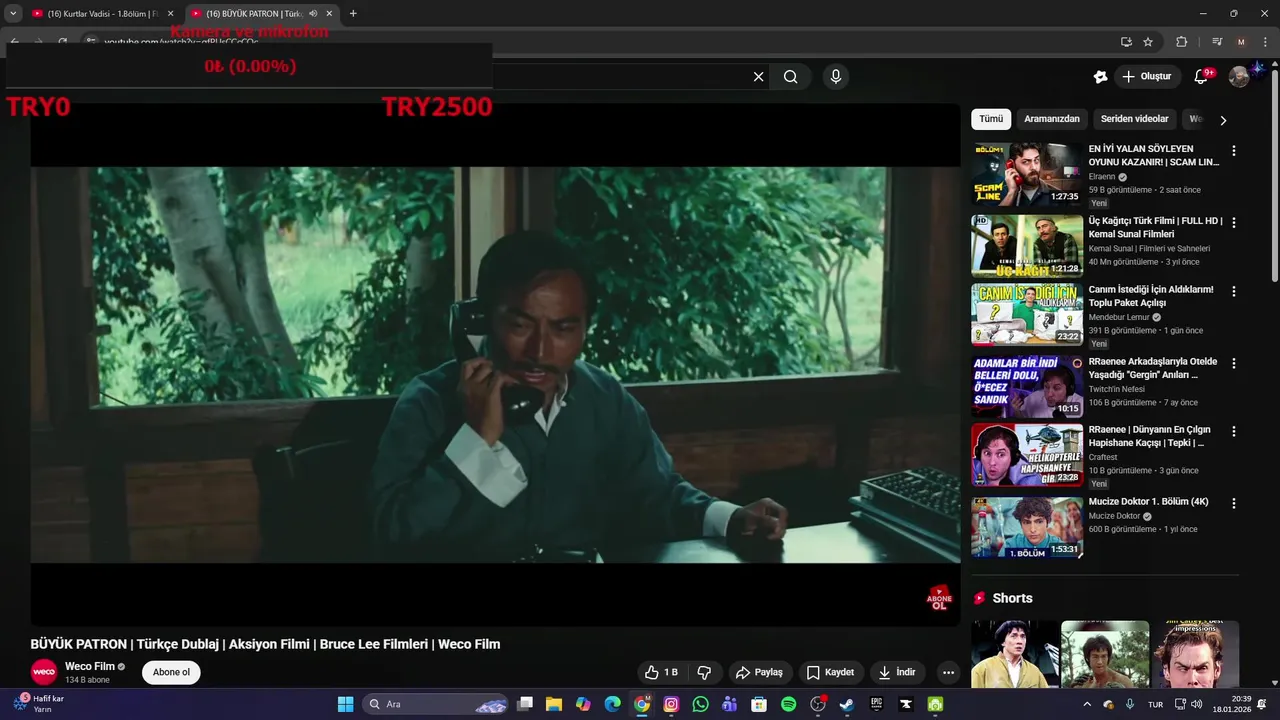Open Chrome's three-dot menu

1265,42
